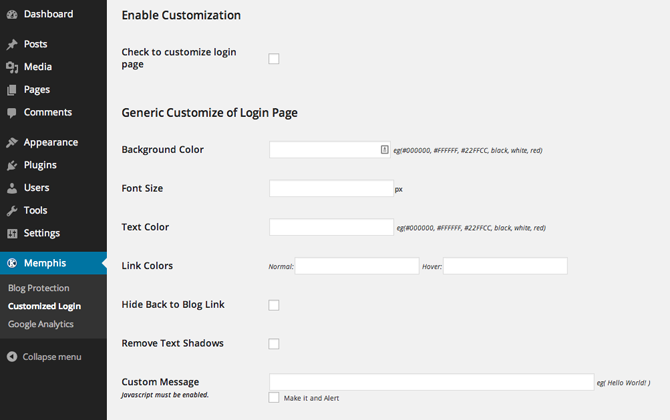
Task: Click the Posts pushpin icon
Action: pos(11,45)
